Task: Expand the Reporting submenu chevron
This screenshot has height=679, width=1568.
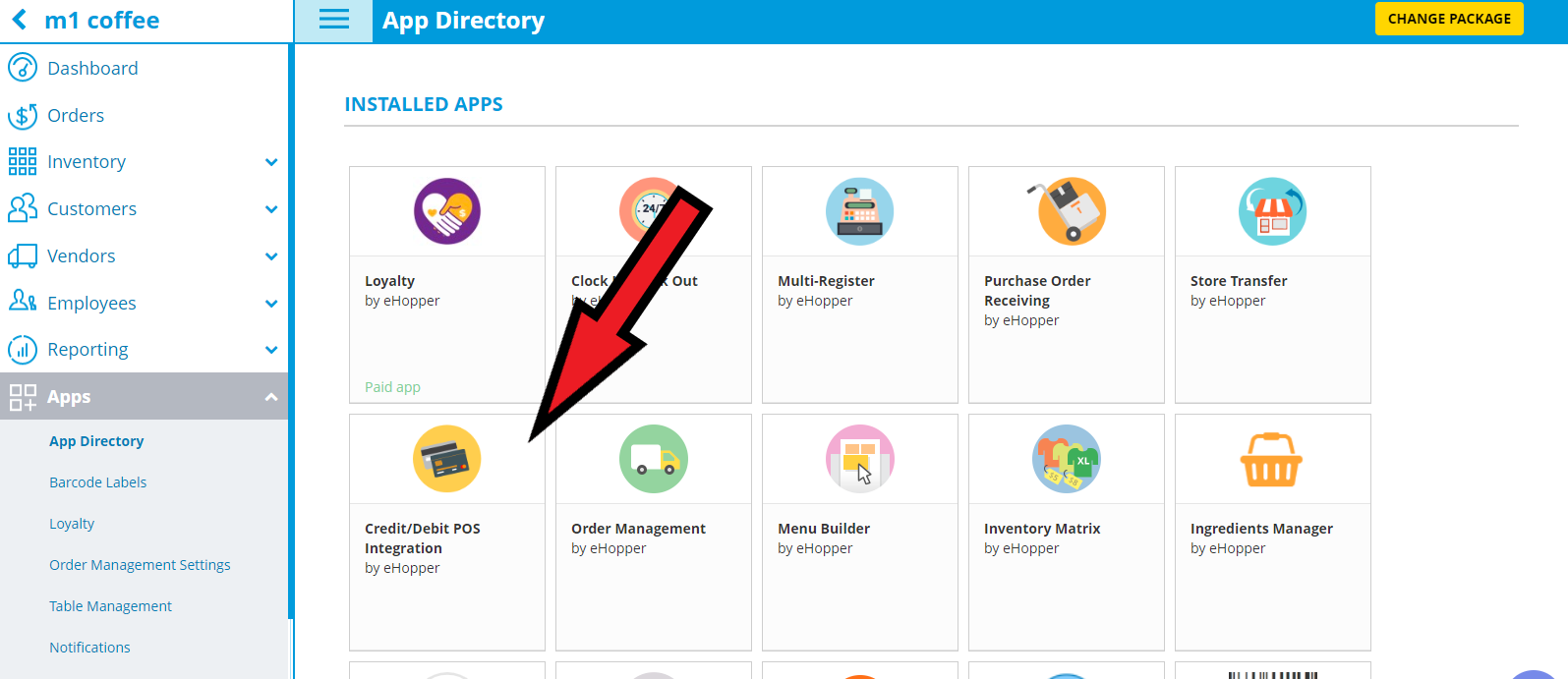Action: [271, 350]
